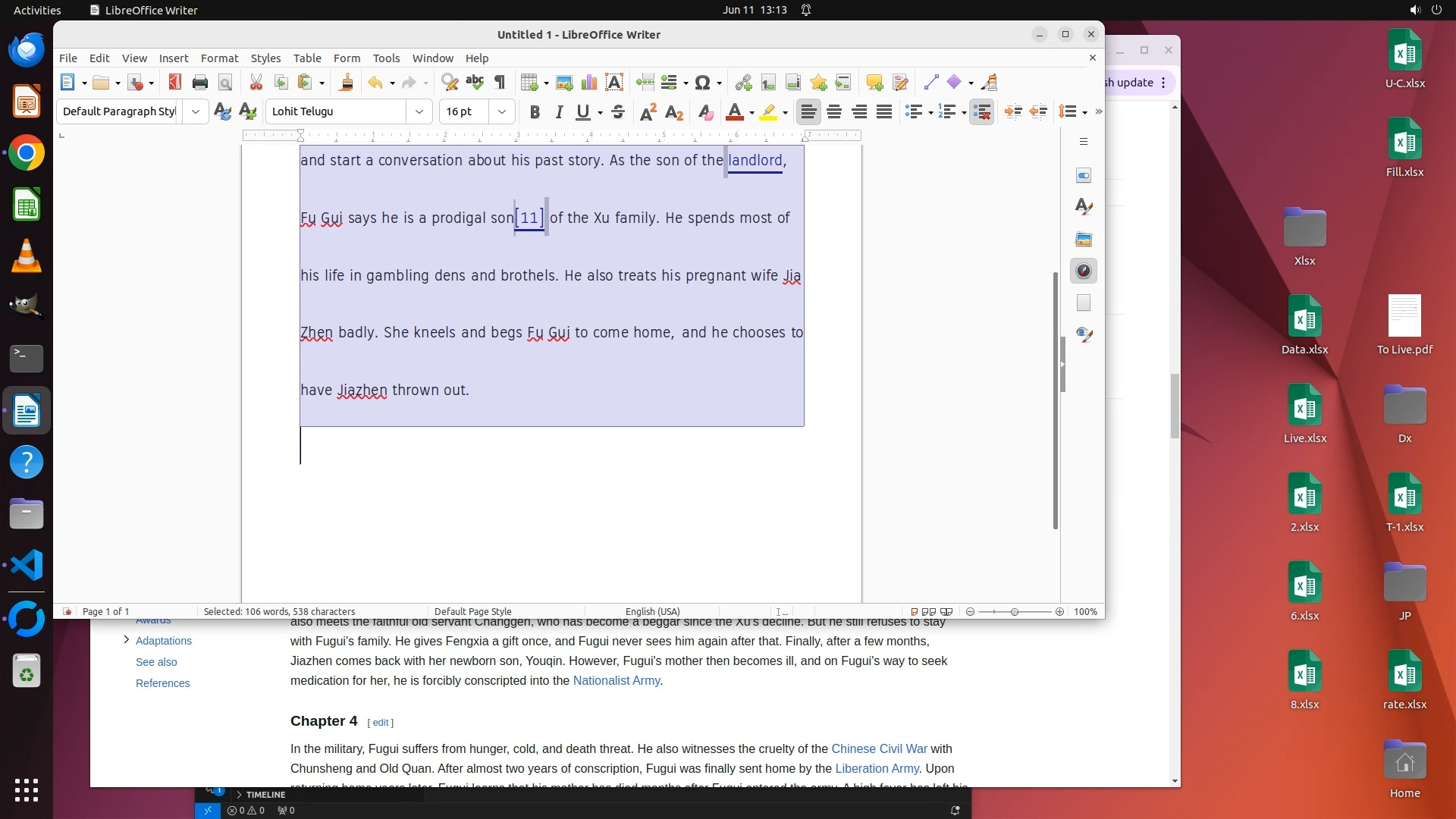Expand the font size dropdown
Viewport: 1456px width, 819px height.
point(502,112)
